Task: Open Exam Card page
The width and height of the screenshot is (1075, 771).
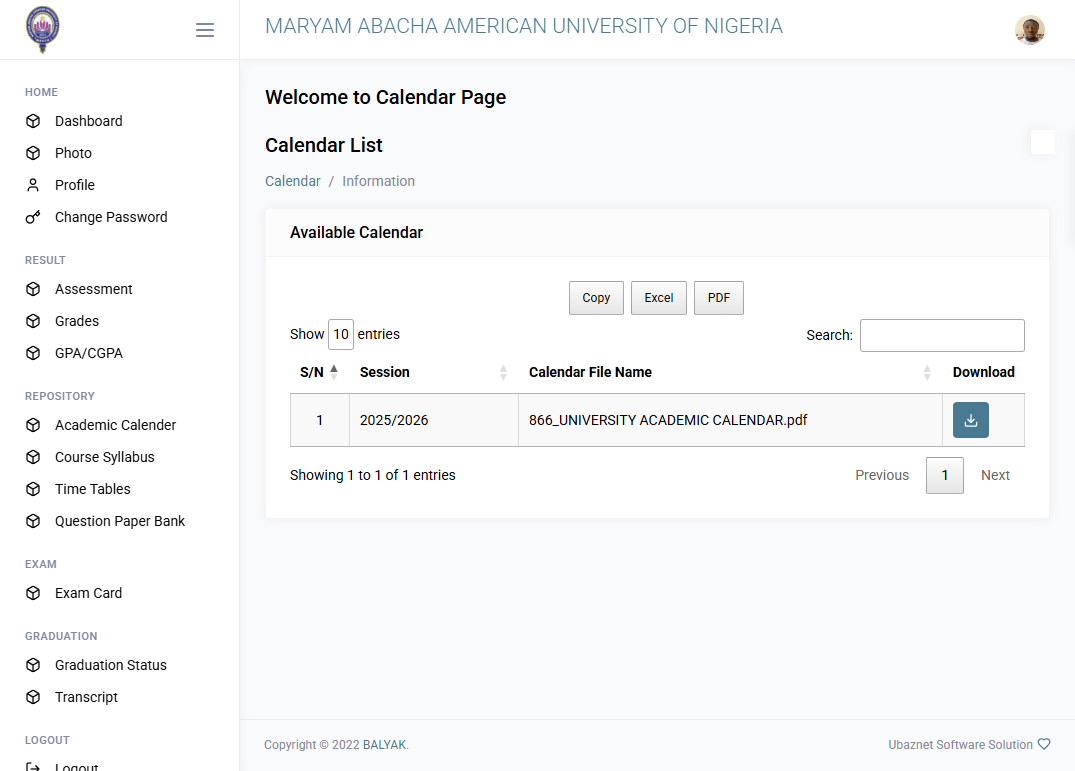Action: click(88, 593)
